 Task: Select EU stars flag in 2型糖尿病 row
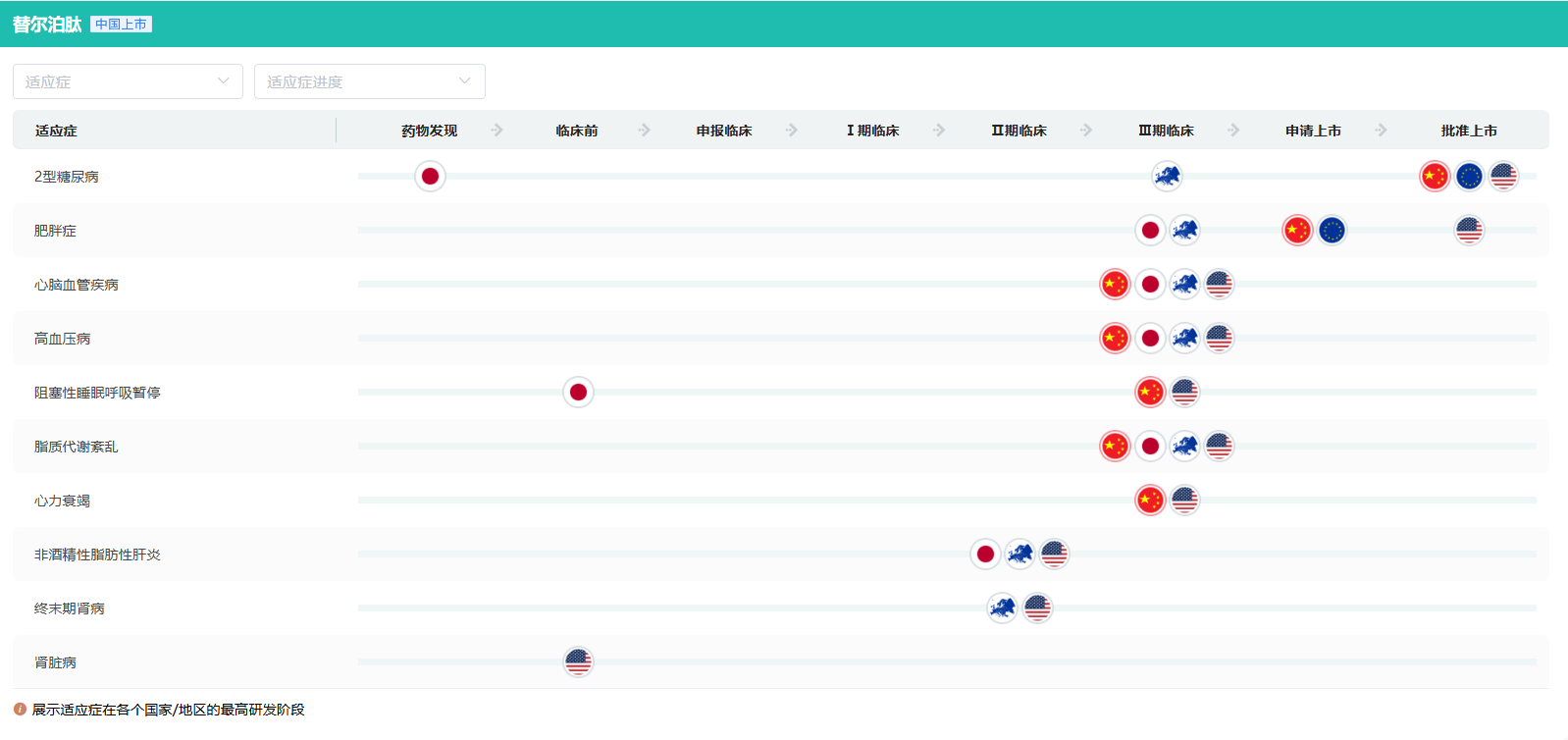pos(1469,177)
